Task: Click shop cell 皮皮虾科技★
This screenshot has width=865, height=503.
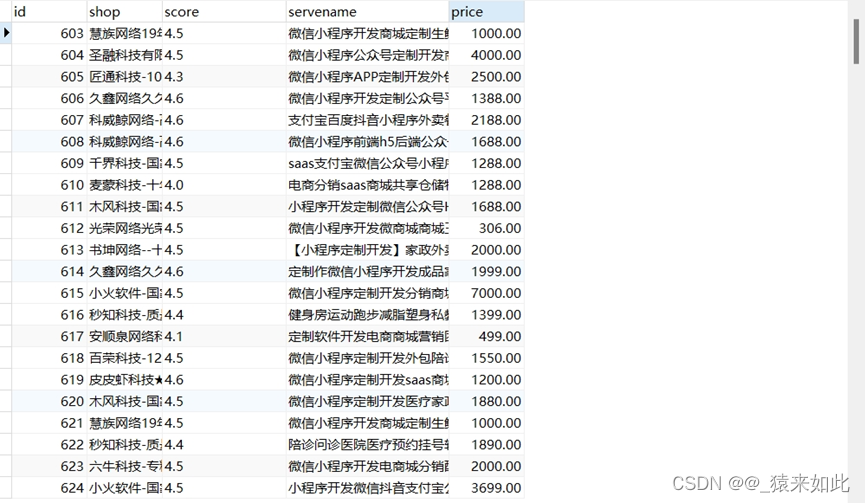Action: 125,380
